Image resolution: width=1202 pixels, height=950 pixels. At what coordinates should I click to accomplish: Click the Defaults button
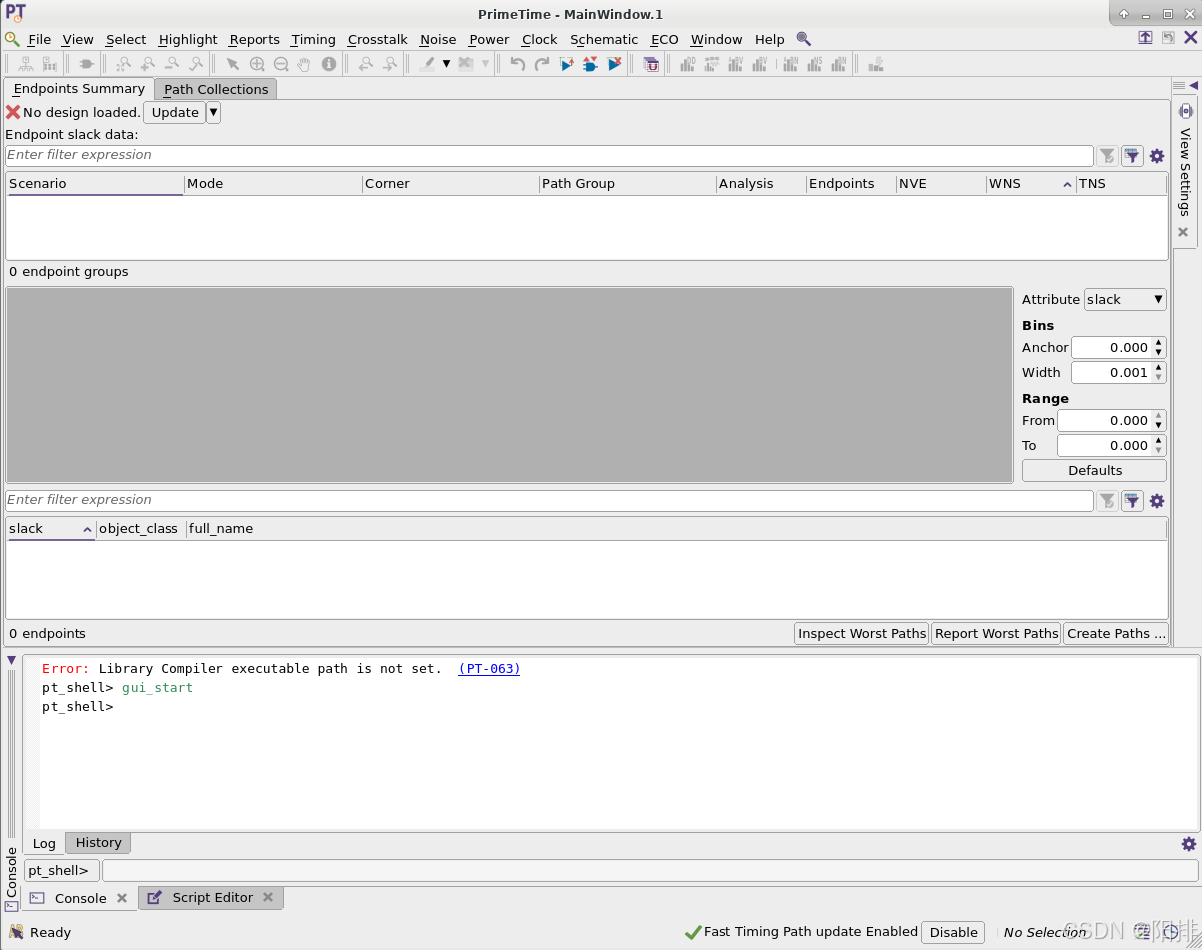click(x=1094, y=470)
